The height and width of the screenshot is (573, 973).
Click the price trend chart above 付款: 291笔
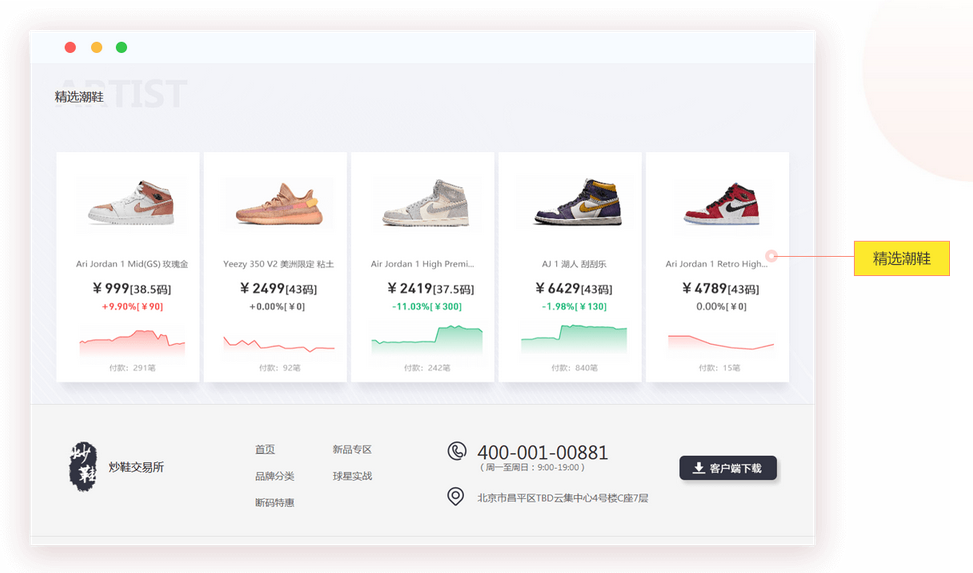[x=132, y=343]
